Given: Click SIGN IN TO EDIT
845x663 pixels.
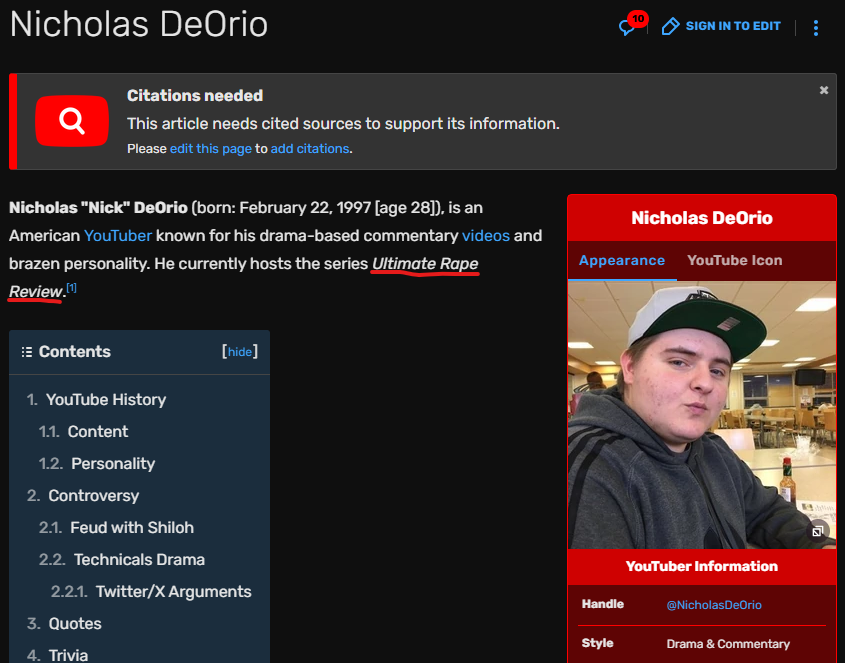Looking at the screenshot, I should click(733, 26).
